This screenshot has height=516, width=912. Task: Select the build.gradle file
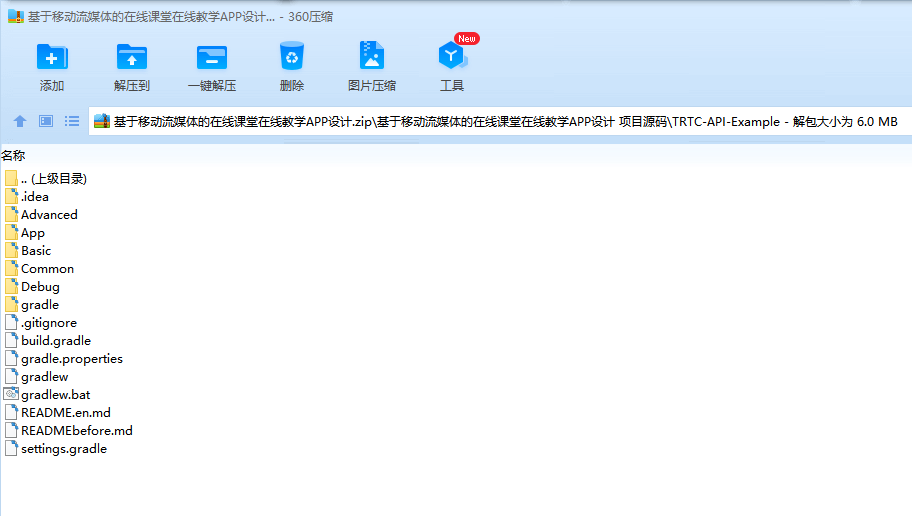(x=56, y=341)
